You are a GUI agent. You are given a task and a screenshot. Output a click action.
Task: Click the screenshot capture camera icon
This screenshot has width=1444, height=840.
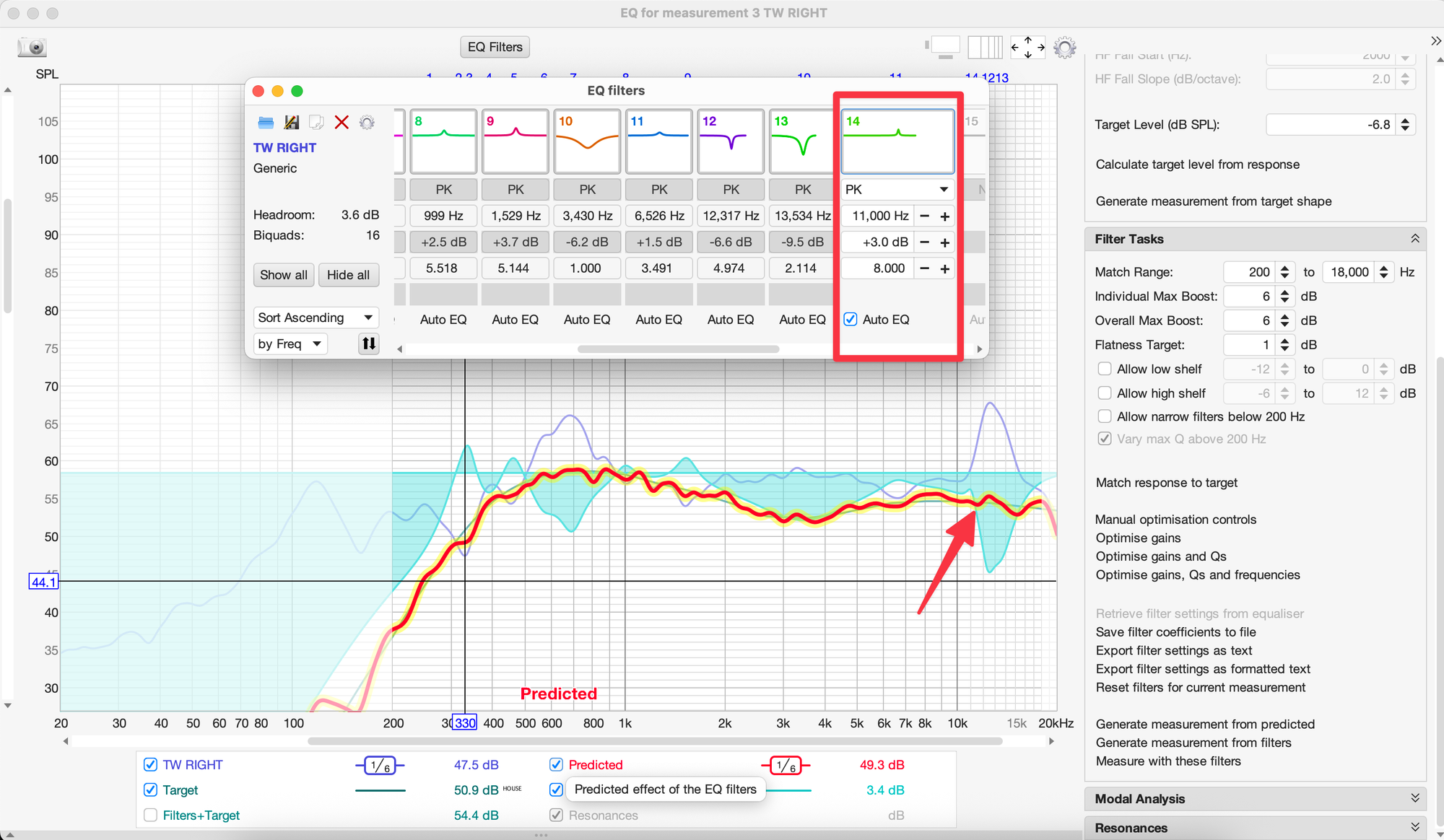[x=32, y=48]
